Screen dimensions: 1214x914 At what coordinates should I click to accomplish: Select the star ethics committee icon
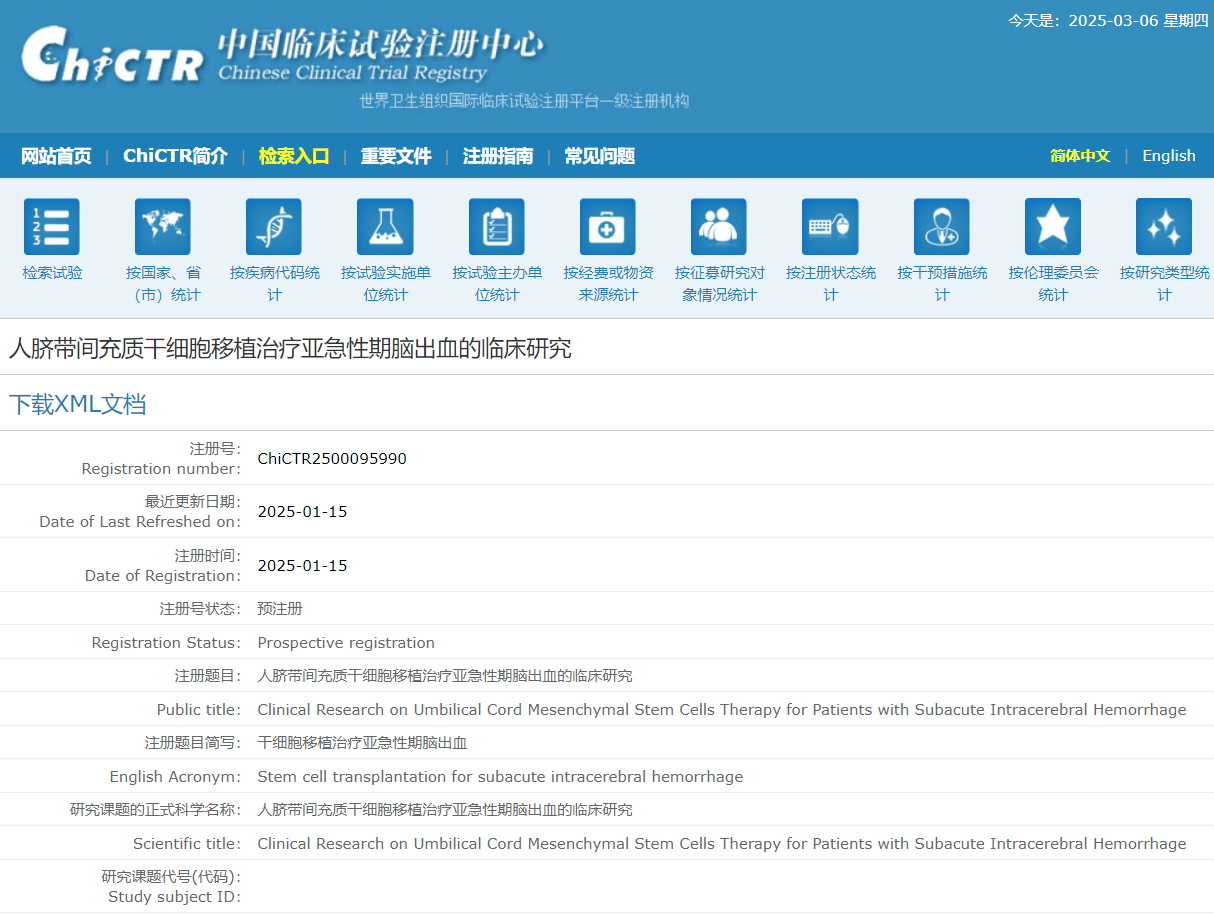[1053, 227]
